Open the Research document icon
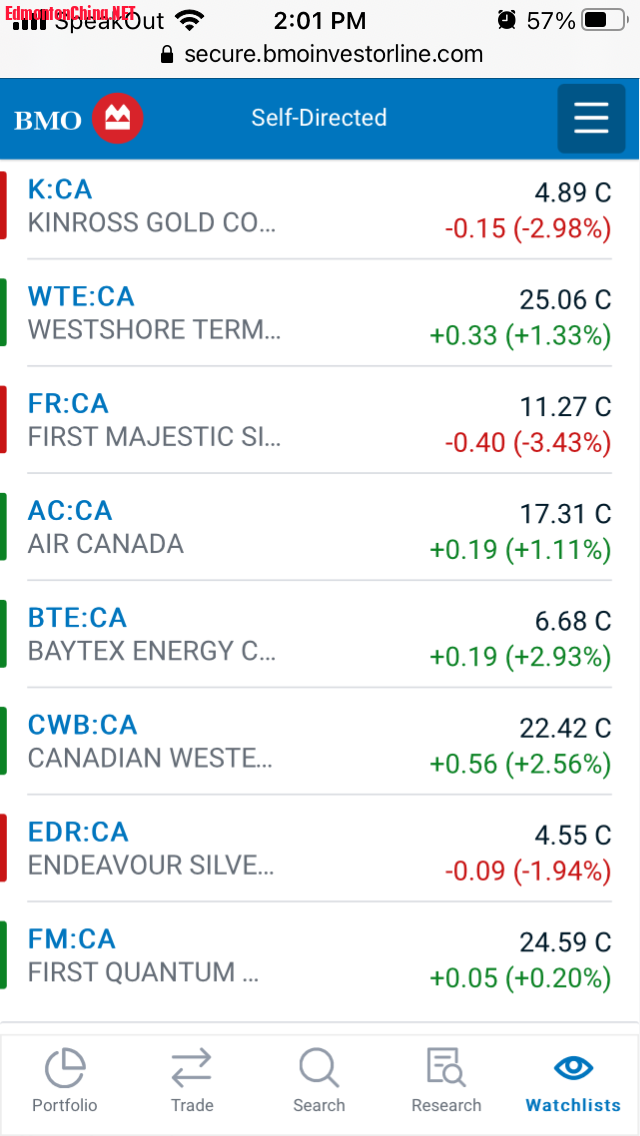The image size is (640, 1136). point(446,1068)
